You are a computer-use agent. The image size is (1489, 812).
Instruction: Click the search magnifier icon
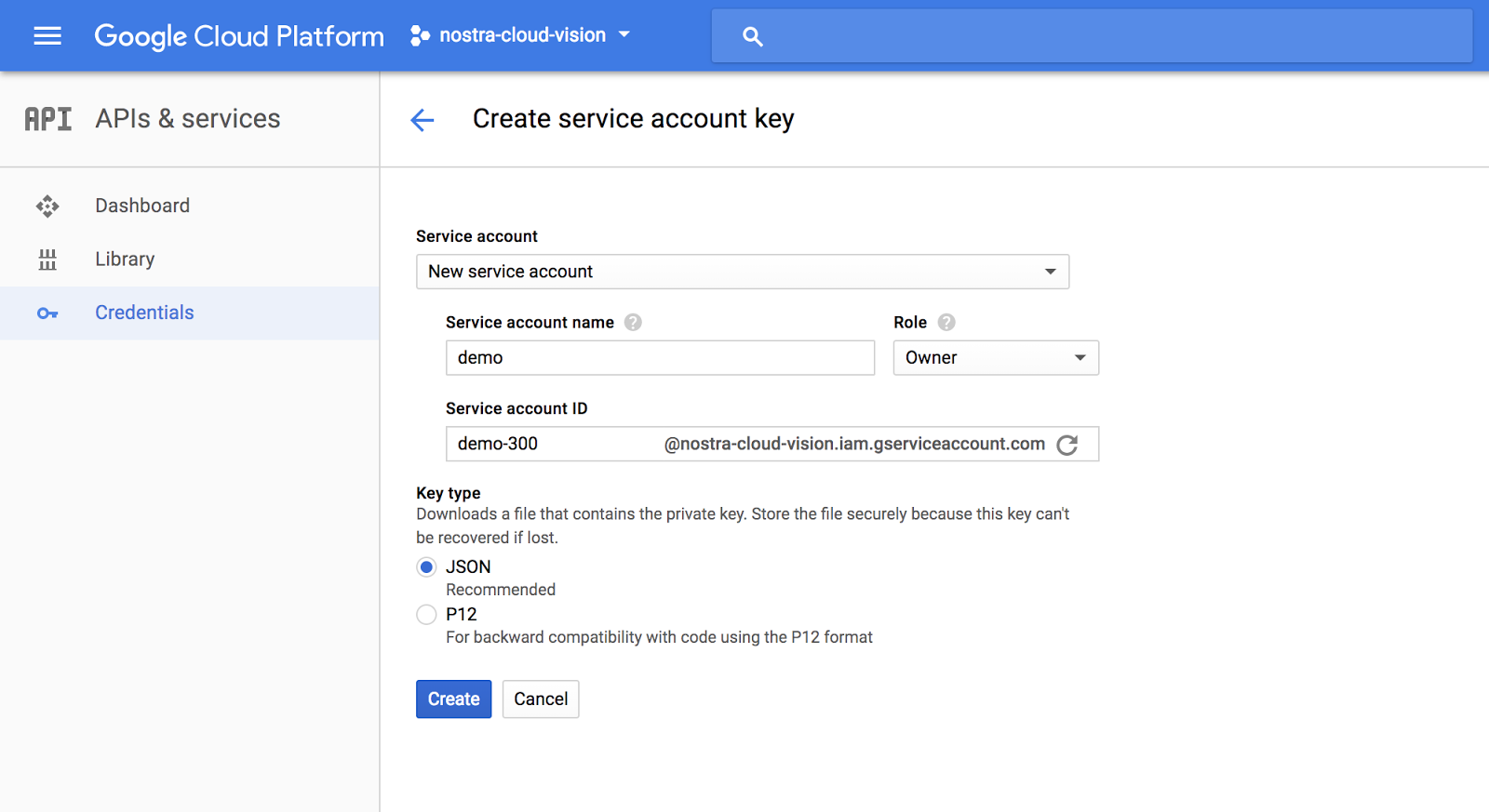[753, 36]
